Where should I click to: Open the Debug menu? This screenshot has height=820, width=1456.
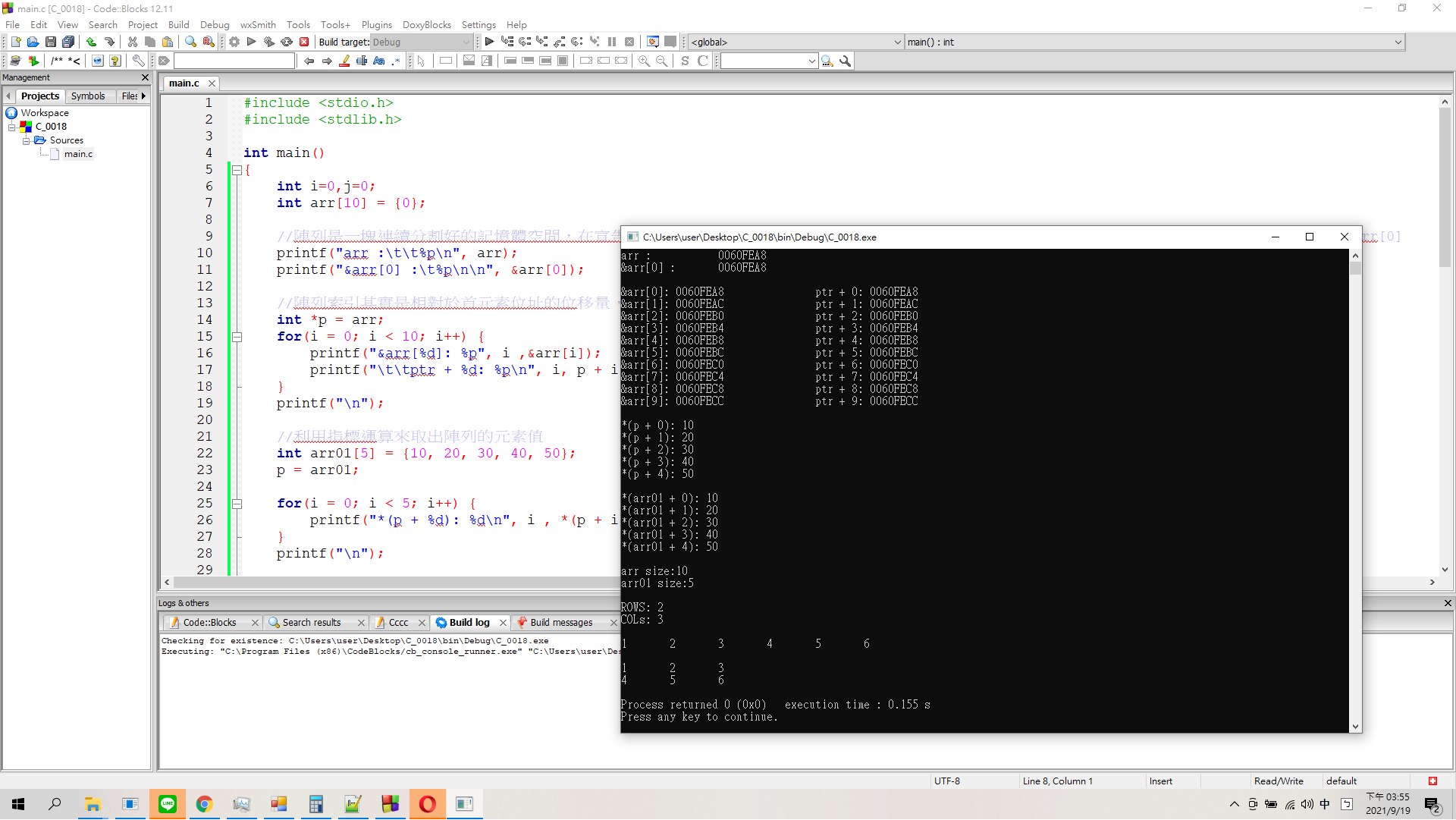pyautogui.click(x=215, y=25)
